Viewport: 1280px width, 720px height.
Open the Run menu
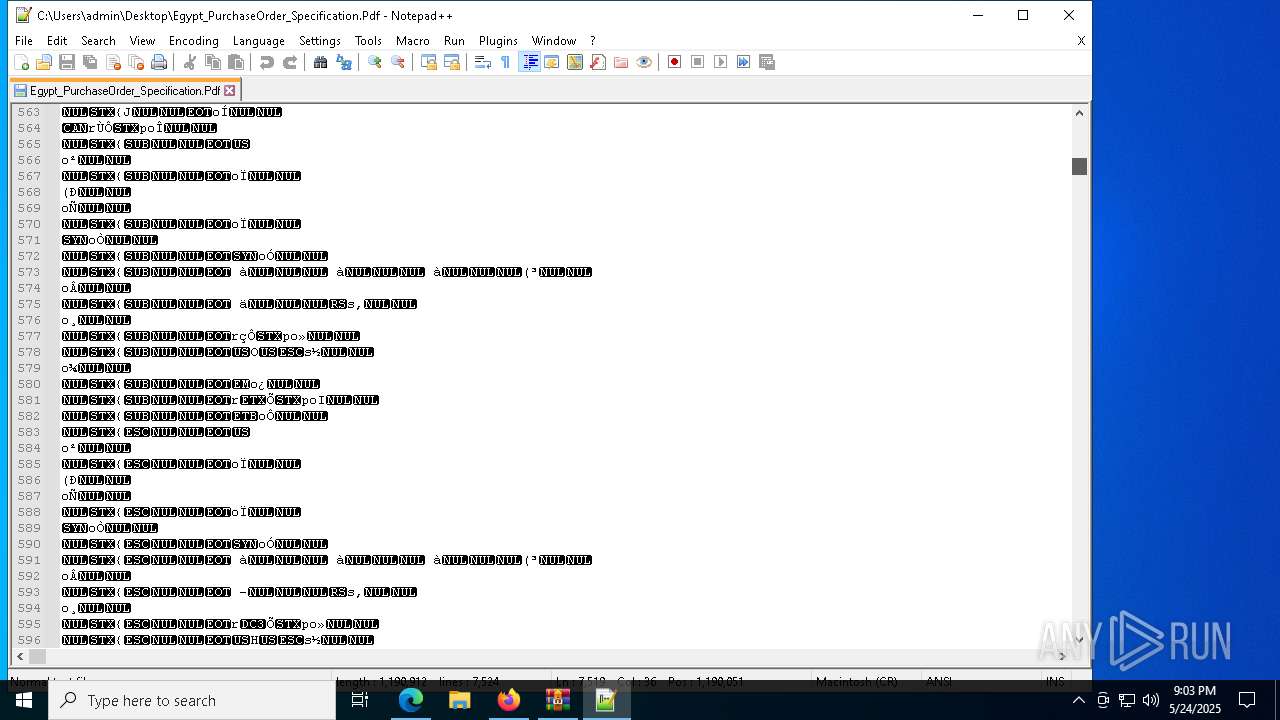pyautogui.click(x=454, y=41)
